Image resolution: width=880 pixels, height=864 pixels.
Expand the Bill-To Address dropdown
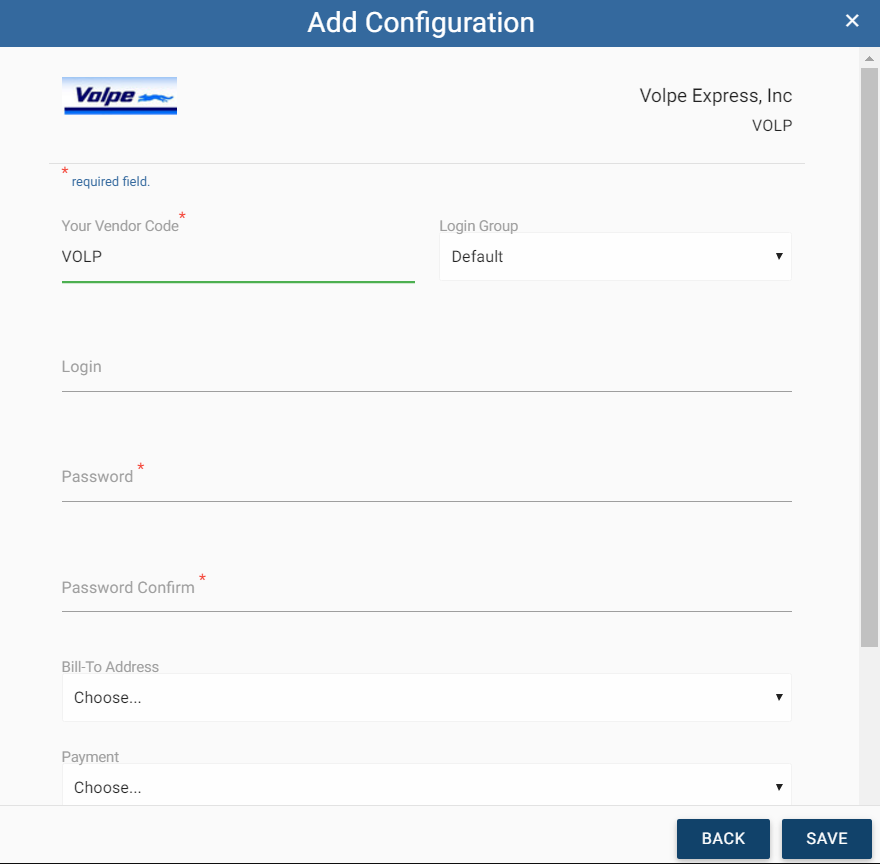[427, 697]
